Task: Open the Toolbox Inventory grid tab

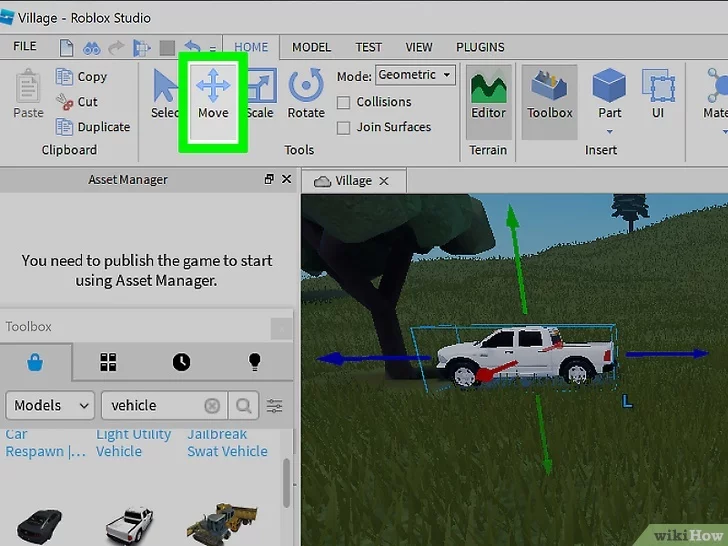Action: pos(108,362)
